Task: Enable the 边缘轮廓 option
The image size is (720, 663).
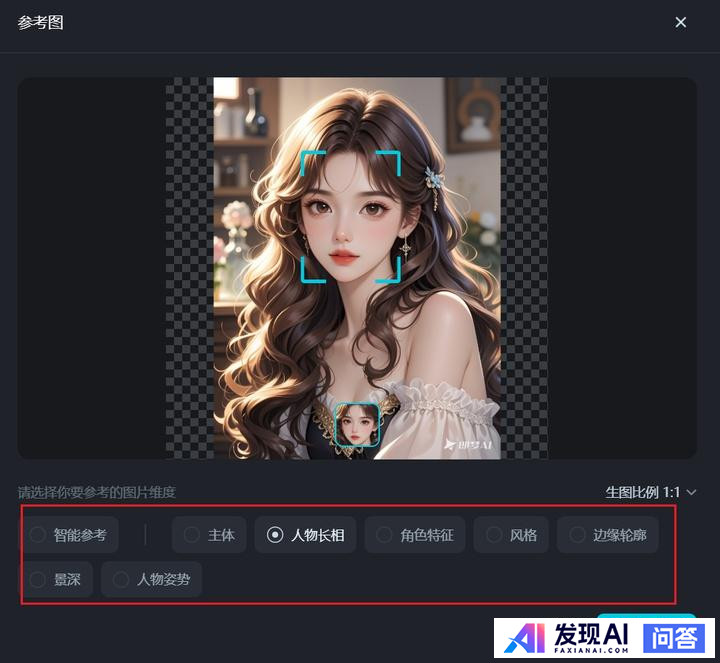Action: point(607,535)
